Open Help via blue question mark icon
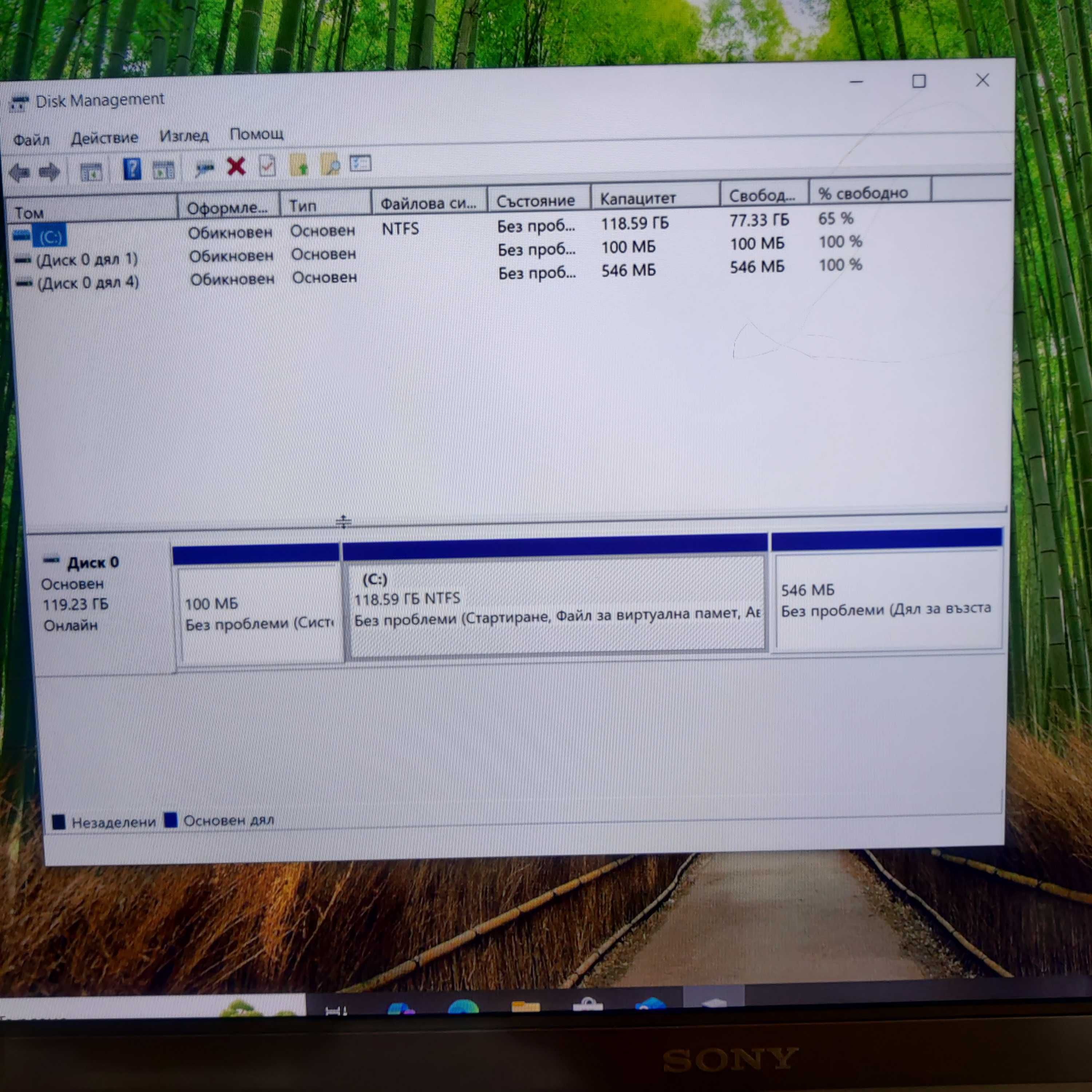Viewport: 1092px width, 1092px height. point(132,170)
